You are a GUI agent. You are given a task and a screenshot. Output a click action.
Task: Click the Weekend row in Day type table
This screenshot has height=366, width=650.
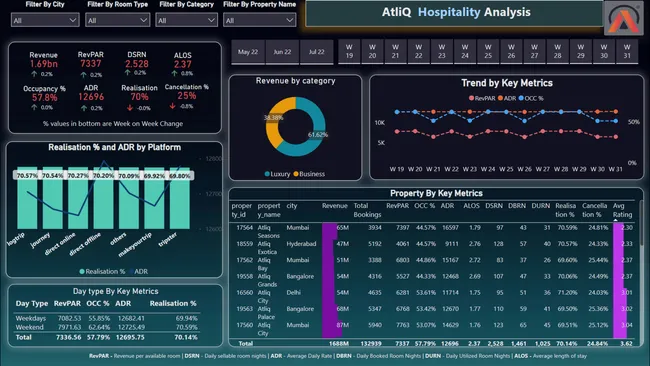[x=107, y=327]
